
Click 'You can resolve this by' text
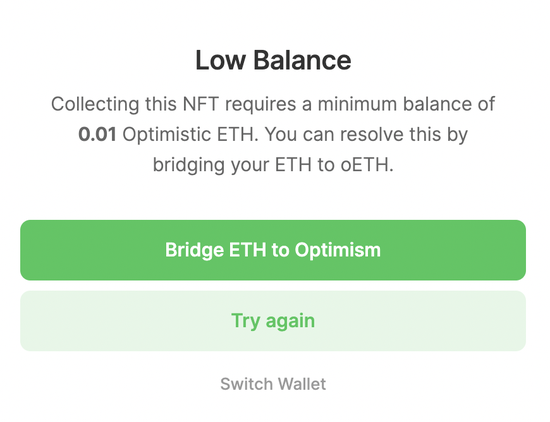coord(366,134)
